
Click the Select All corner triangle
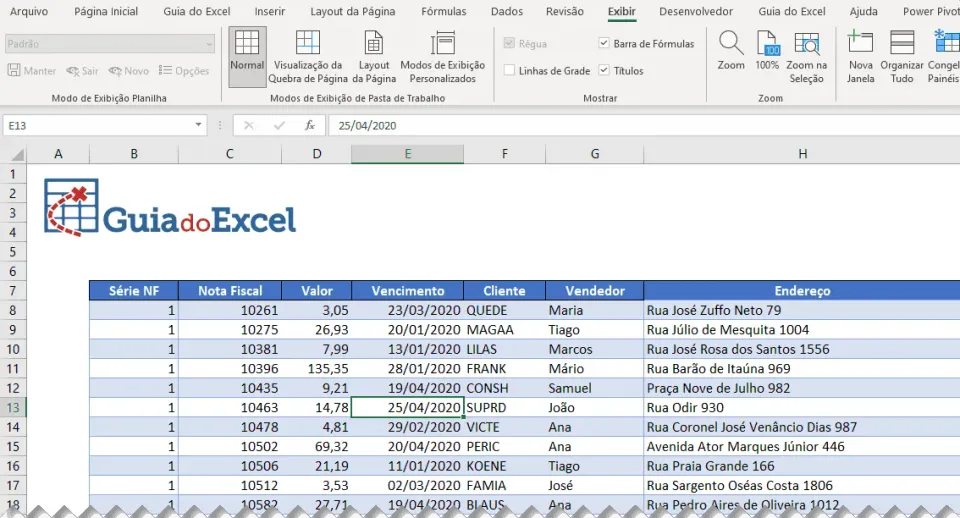[17, 154]
